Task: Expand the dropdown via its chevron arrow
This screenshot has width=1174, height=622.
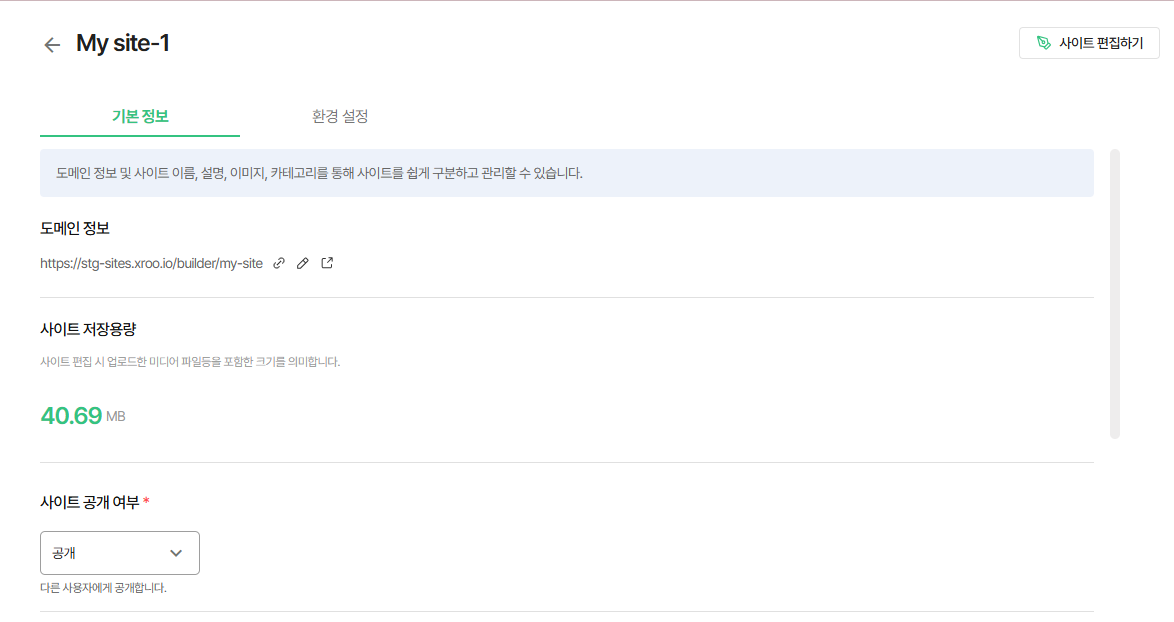Action: click(x=176, y=553)
